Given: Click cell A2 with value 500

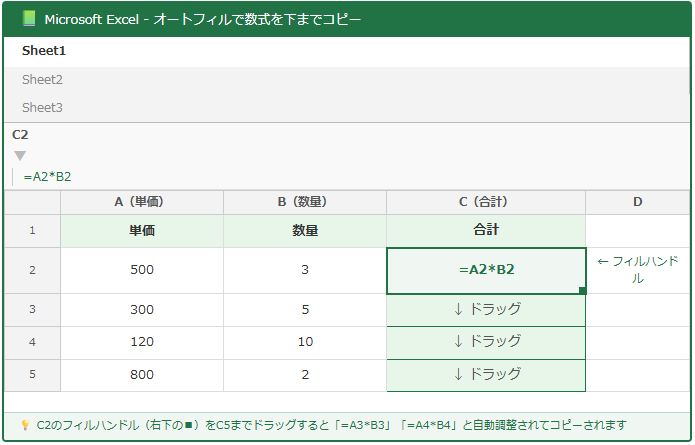Looking at the screenshot, I should tap(141, 270).
